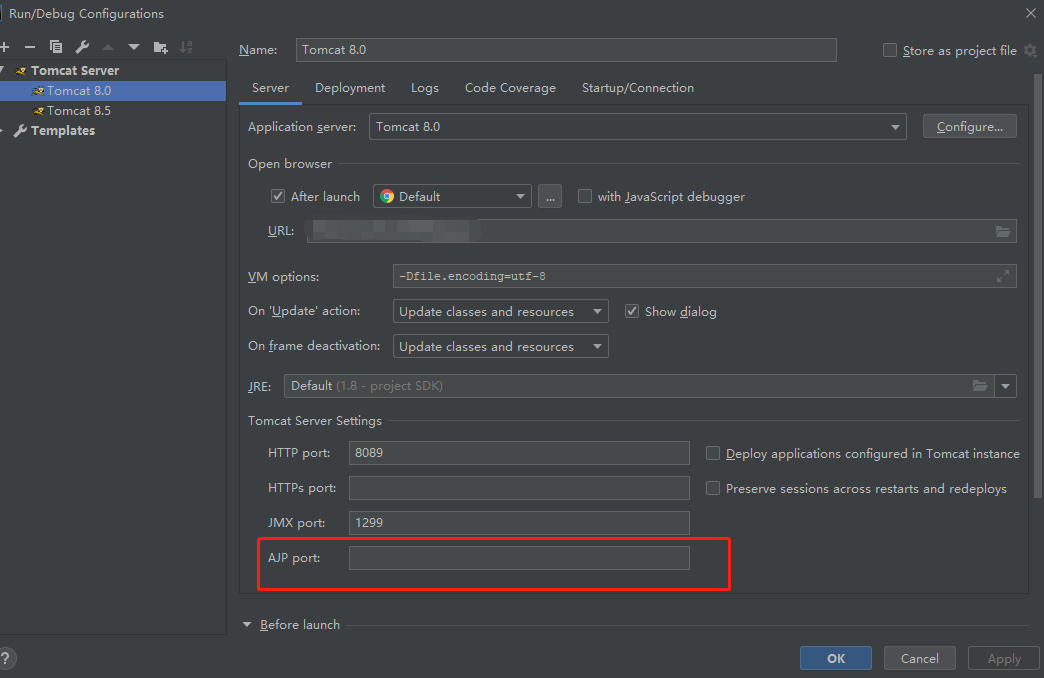1044x678 pixels.
Task: Click AJP port field
Action: (x=519, y=558)
